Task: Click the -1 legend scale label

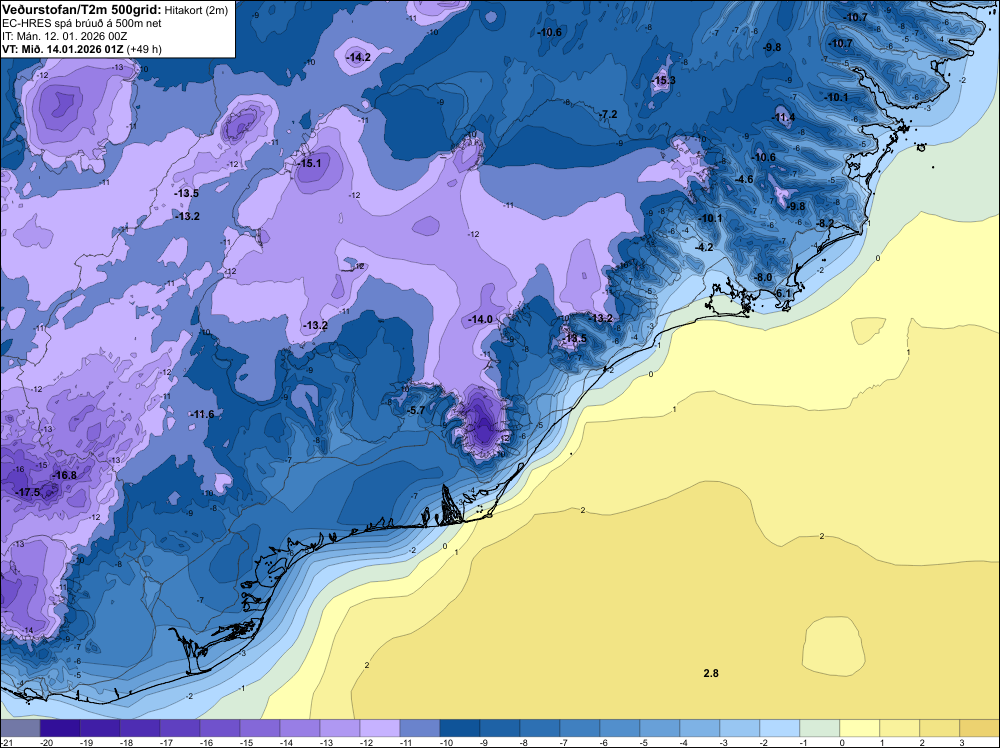Action: 805,742
